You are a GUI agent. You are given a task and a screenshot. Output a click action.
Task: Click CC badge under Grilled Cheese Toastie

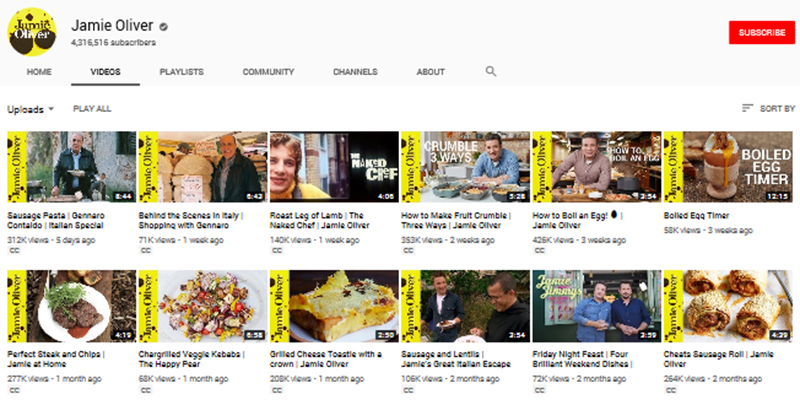click(277, 390)
